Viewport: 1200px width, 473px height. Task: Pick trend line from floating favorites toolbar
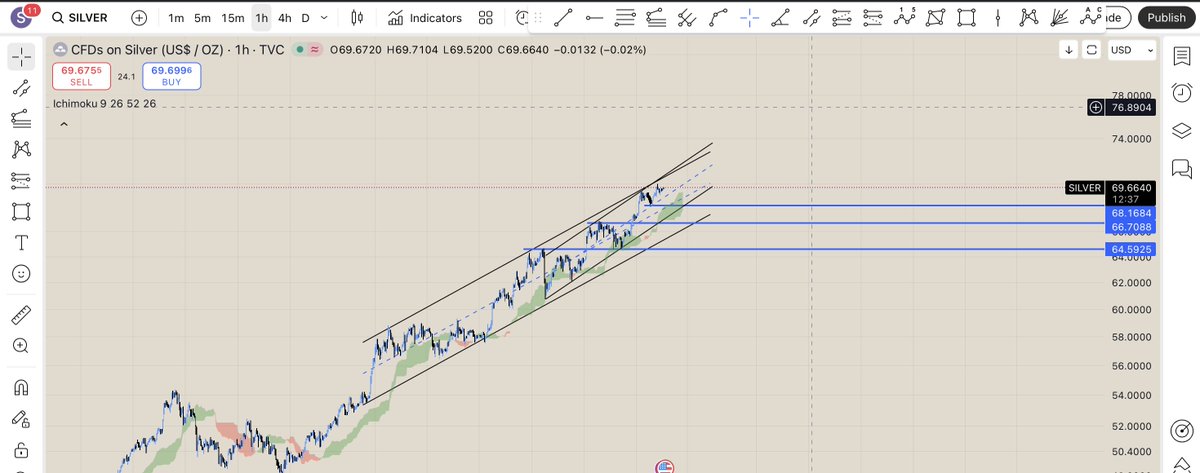tap(563, 17)
